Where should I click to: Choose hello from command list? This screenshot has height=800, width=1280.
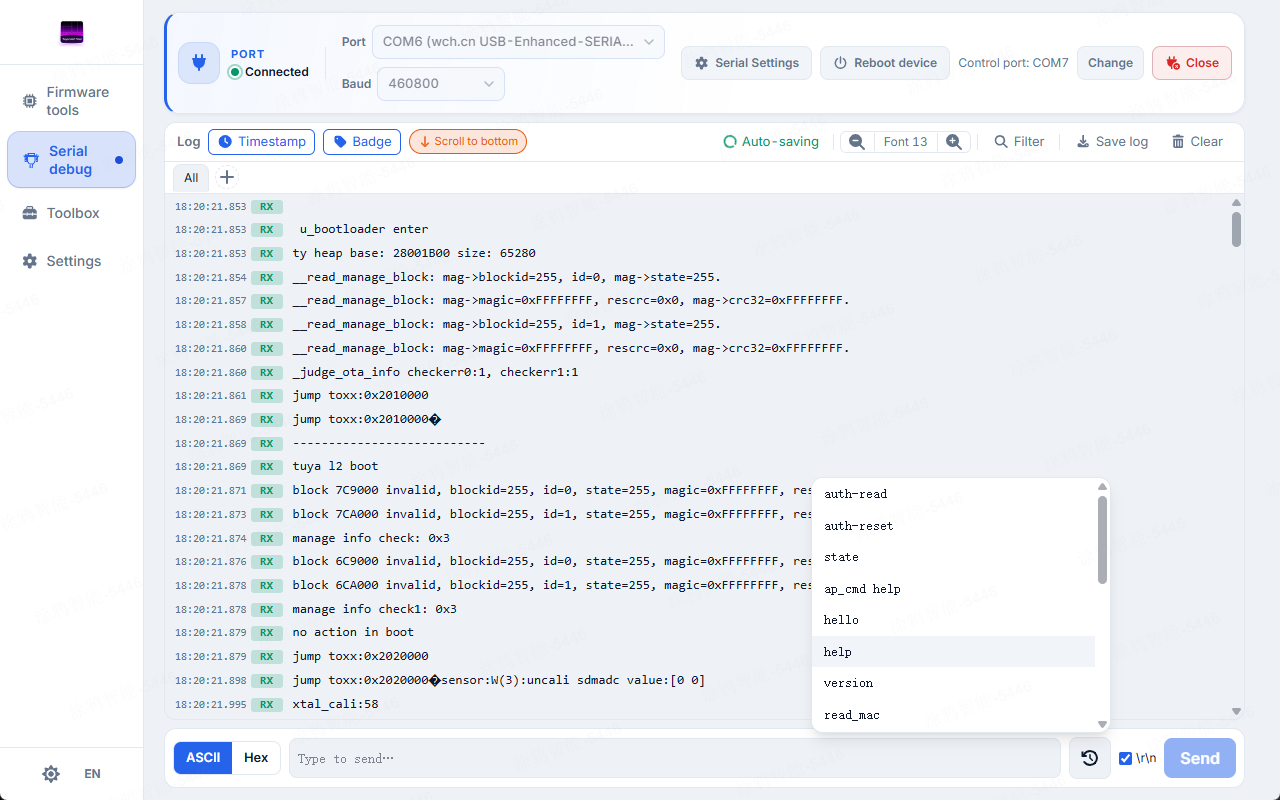954,620
